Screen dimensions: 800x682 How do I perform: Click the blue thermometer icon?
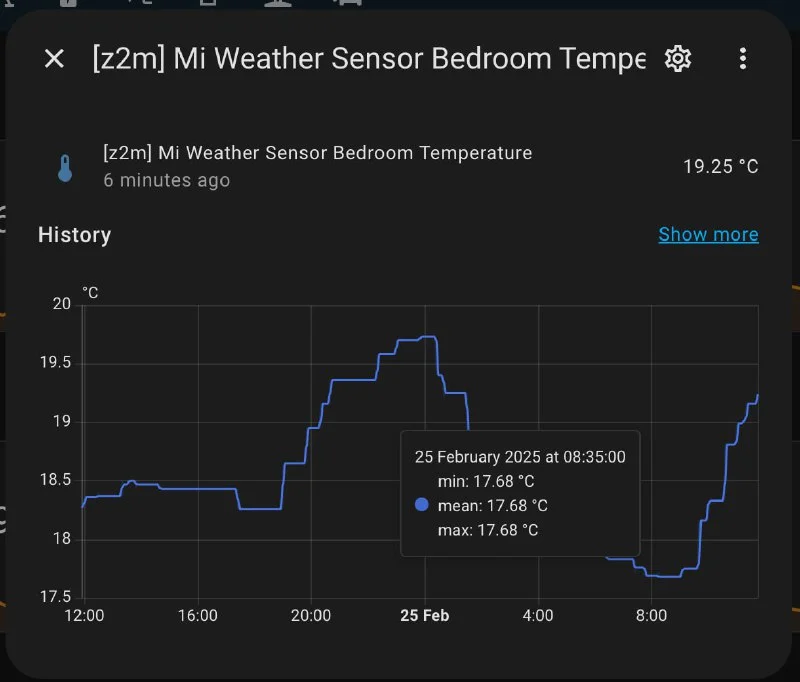click(x=65, y=167)
